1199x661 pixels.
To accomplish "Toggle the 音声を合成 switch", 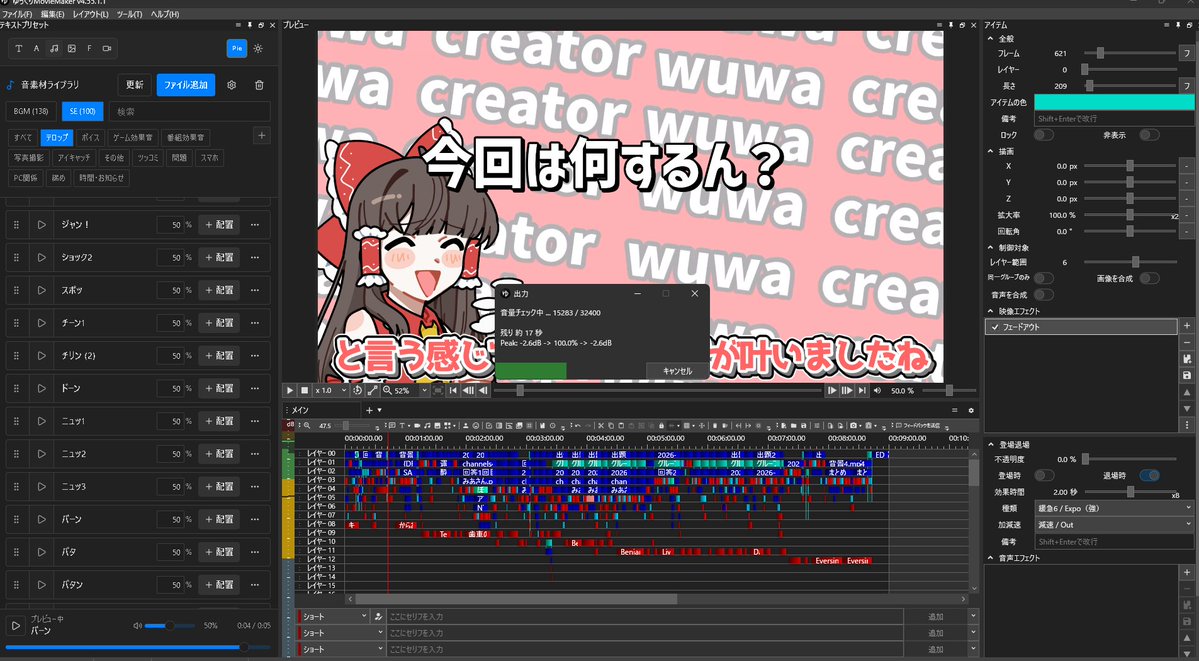I will [x=1044, y=295].
